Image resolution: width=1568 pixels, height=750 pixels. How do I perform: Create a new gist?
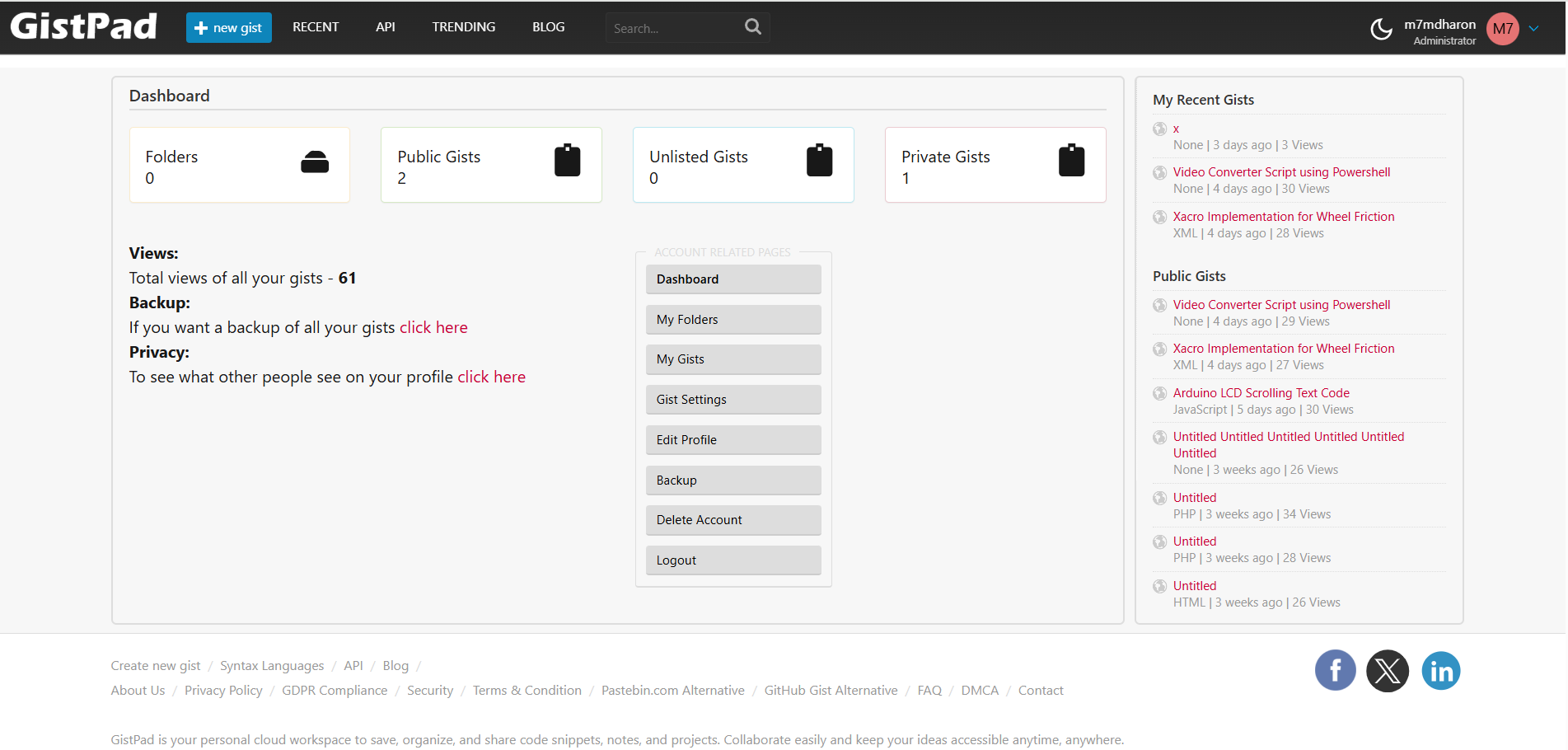coord(228,27)
